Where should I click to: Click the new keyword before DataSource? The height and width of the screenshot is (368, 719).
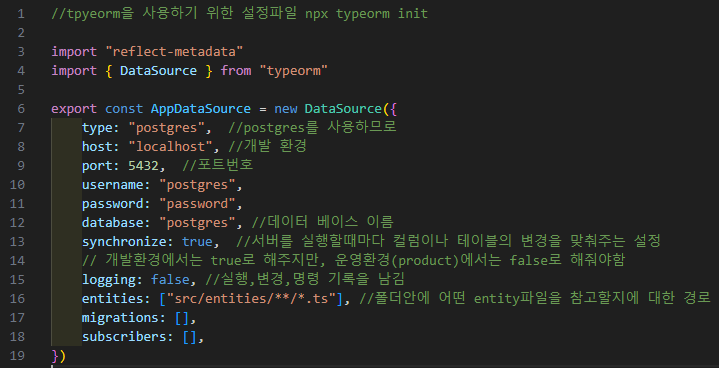click(x=285, y=109)
